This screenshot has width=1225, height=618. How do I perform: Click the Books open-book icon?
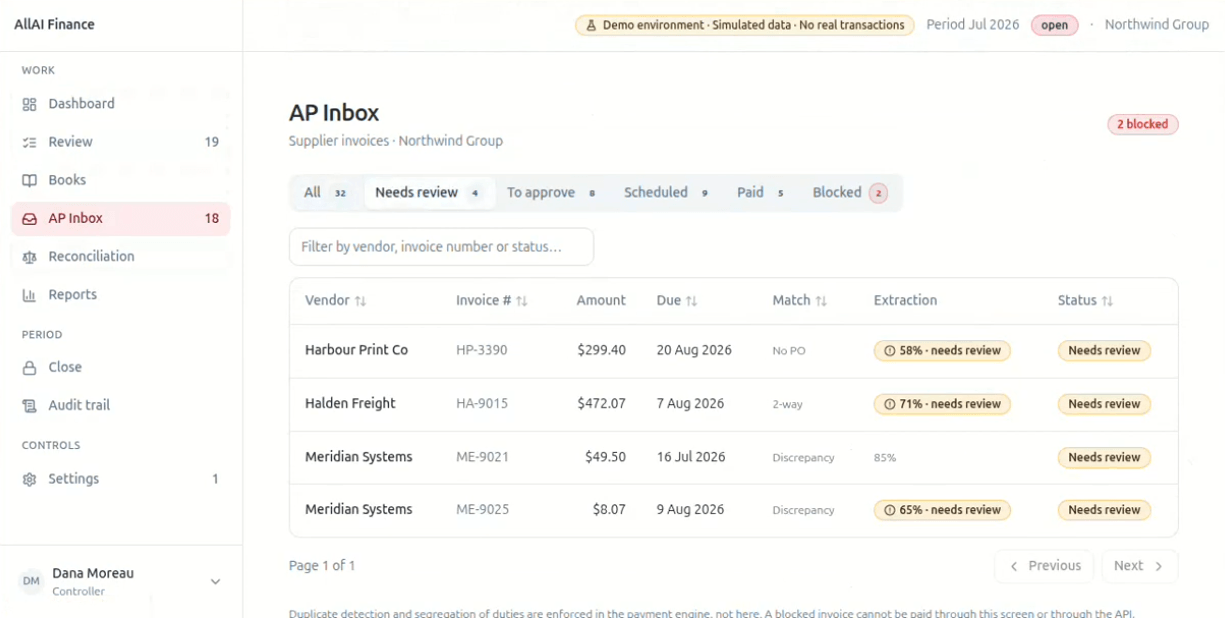30,180
